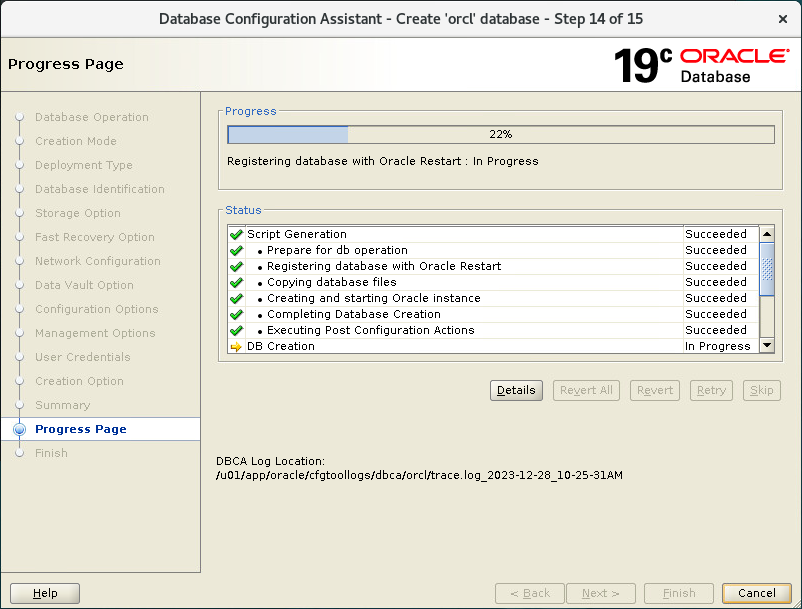Click the DBCA log file path text
802x609 pixels.
pyautogui.click(x=419, y=476)
